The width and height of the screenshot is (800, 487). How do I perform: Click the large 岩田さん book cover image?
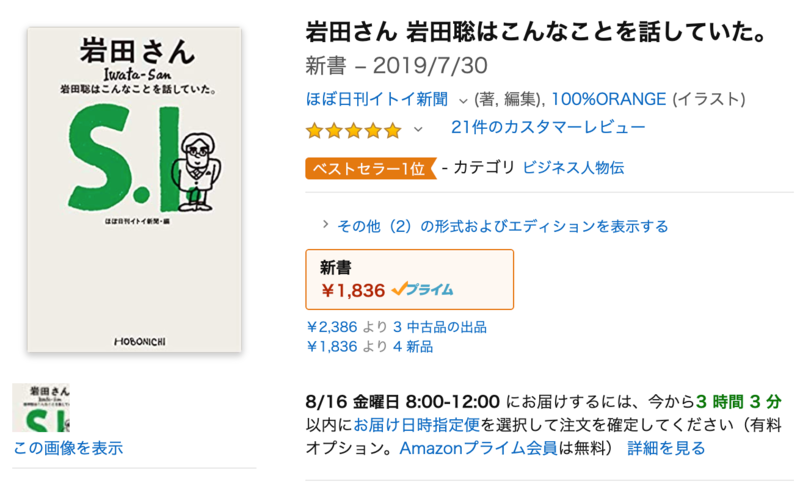(134, 190)
